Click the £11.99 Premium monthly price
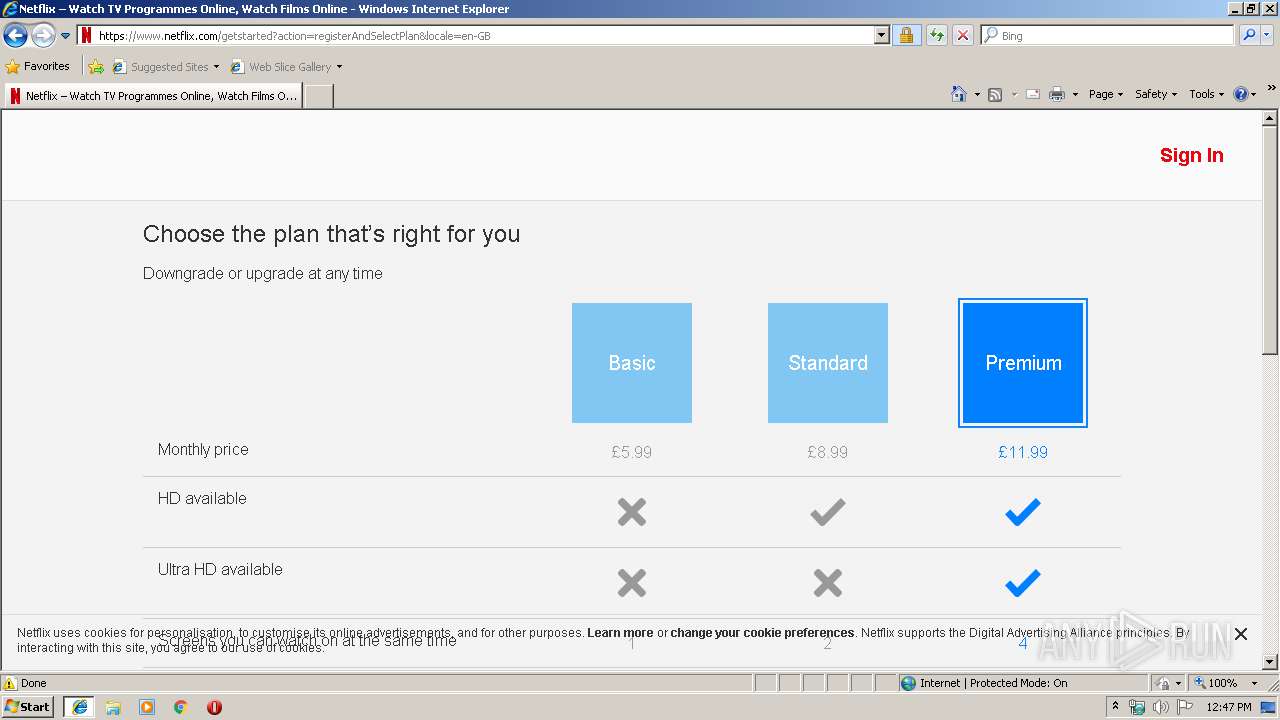This screenshot has height=720, width=1280. coord(1023,452)
